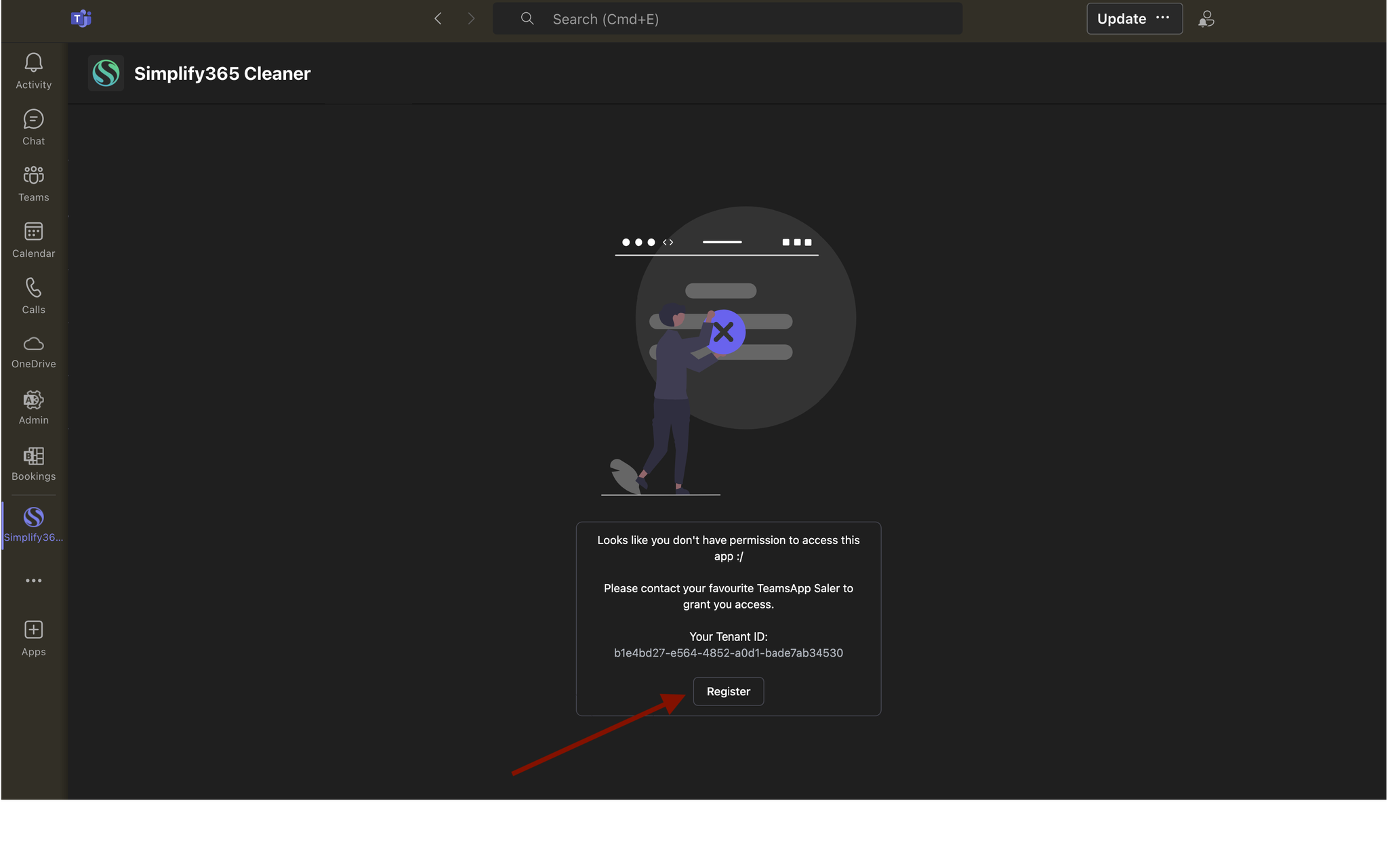Click the Microsoft Teams logo
The height and width of the screenshot is (868, 1388).
pyautogui.click(x=81, y=18)
